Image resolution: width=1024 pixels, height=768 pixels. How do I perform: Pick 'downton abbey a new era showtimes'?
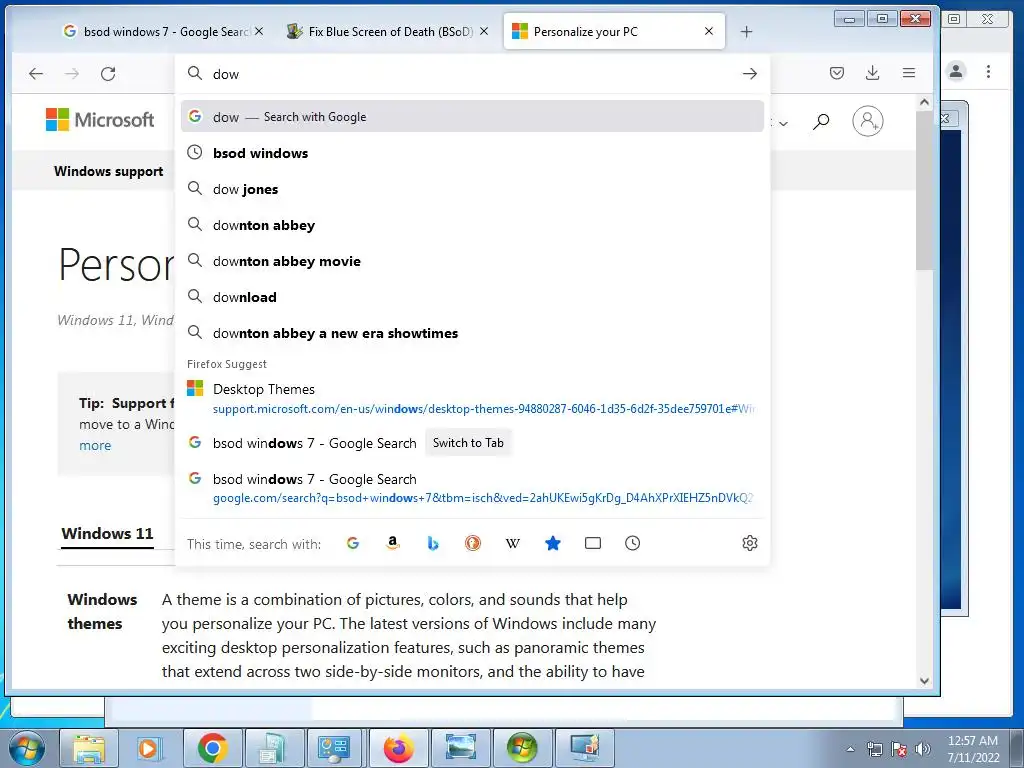point(472,332)
